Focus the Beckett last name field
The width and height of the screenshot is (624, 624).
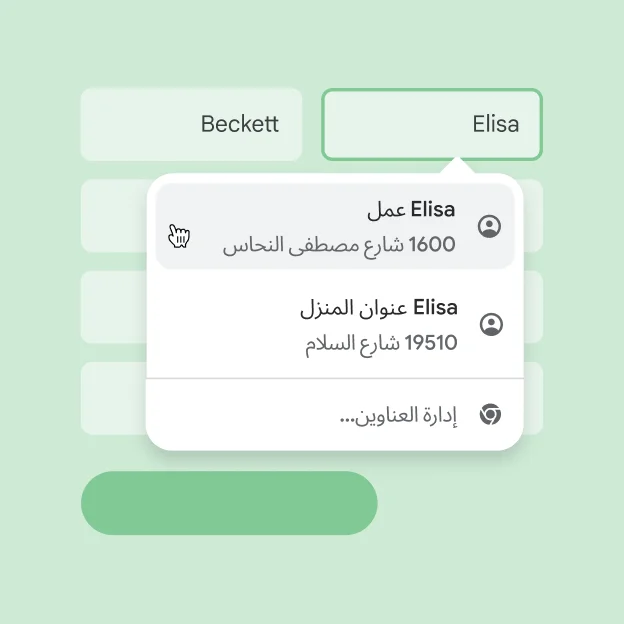pos(191,125)
